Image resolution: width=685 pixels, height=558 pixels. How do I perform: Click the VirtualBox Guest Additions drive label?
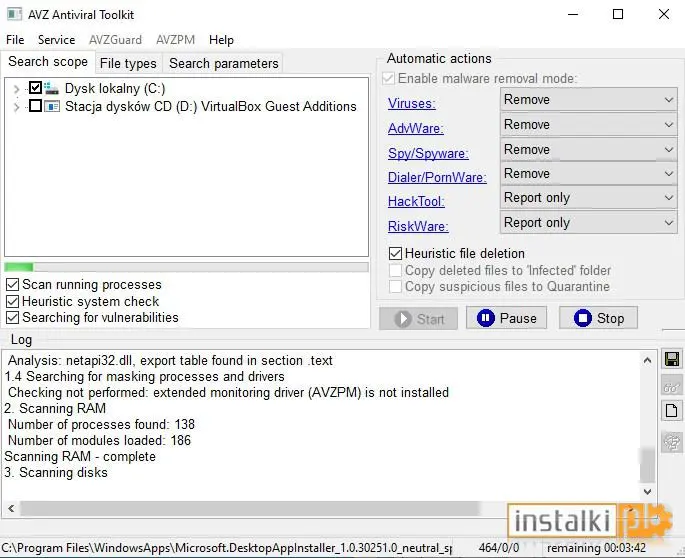coord(211,106)
